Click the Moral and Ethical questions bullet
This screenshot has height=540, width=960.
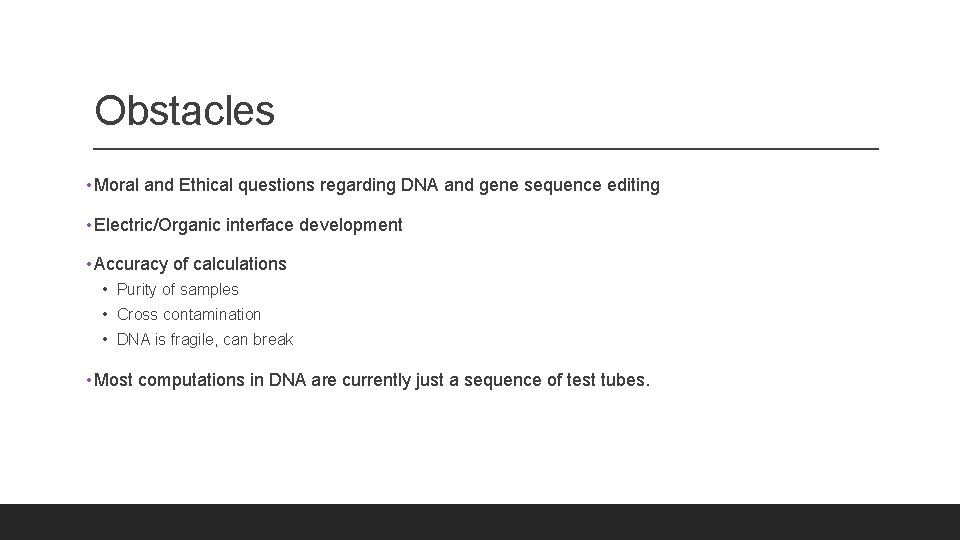[x=376, y=185]
